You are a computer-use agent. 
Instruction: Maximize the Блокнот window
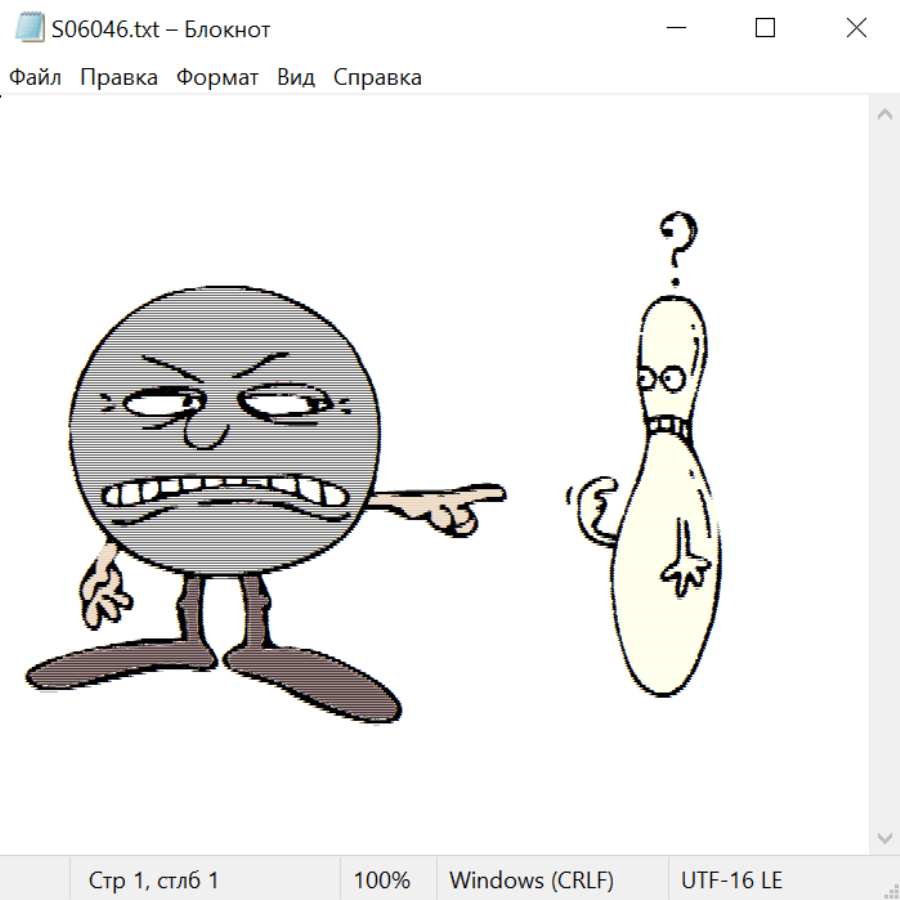[765, 28]
